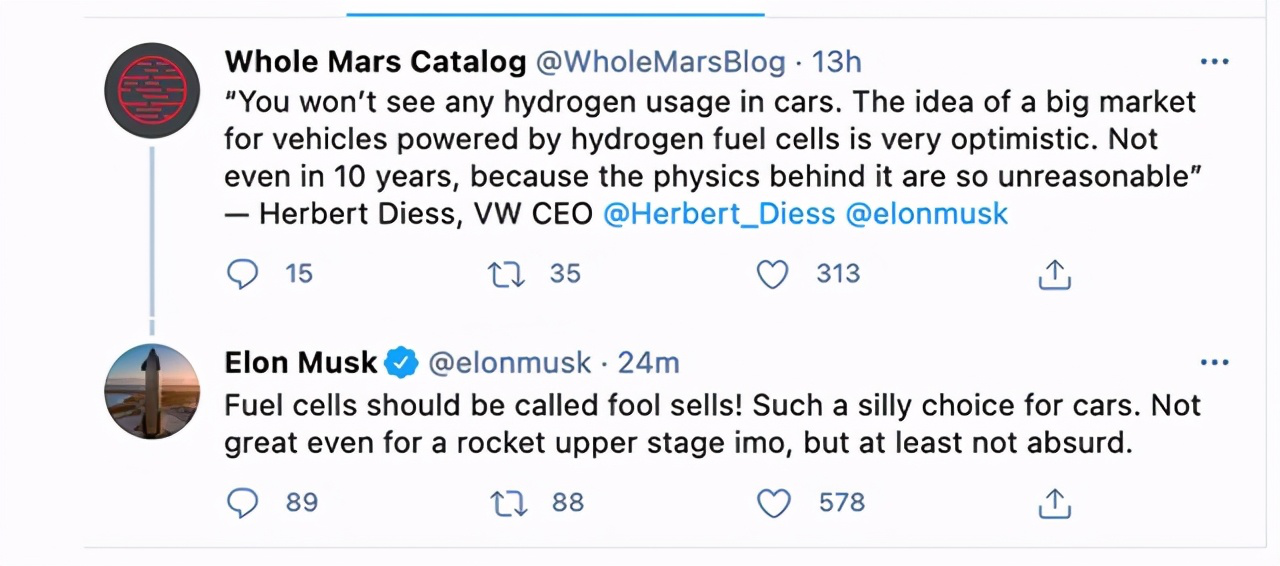Select the active tab with blue underline

click(555, 8)
